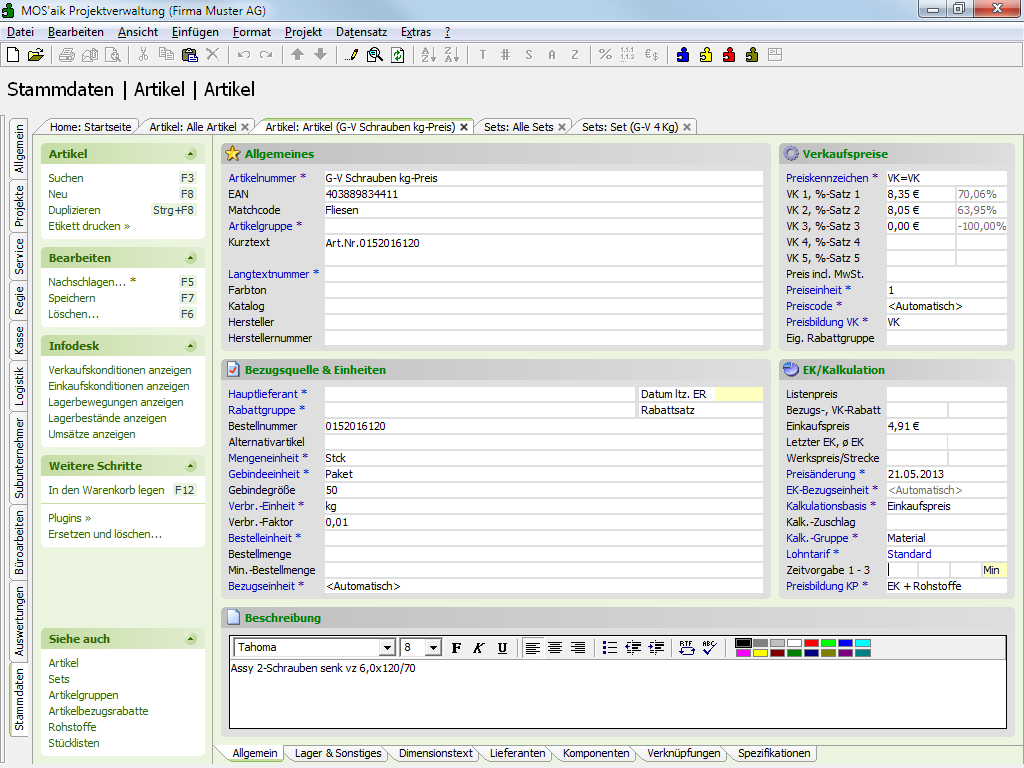Pick the red color swatch

(811, 643)
